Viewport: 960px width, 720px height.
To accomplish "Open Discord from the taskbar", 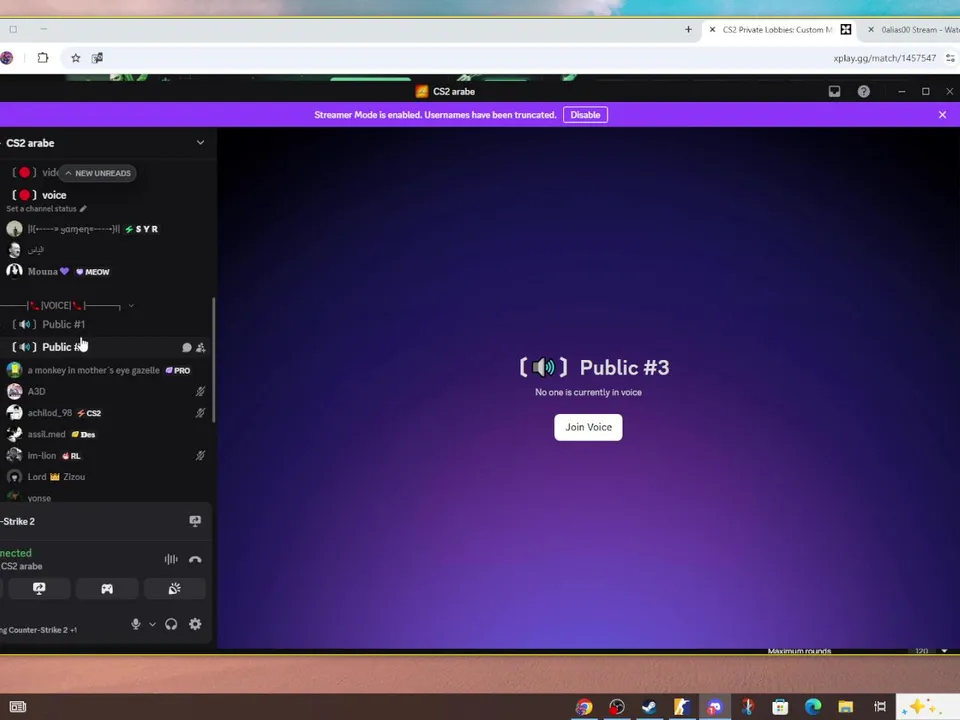I will click(x=714, y=707).
